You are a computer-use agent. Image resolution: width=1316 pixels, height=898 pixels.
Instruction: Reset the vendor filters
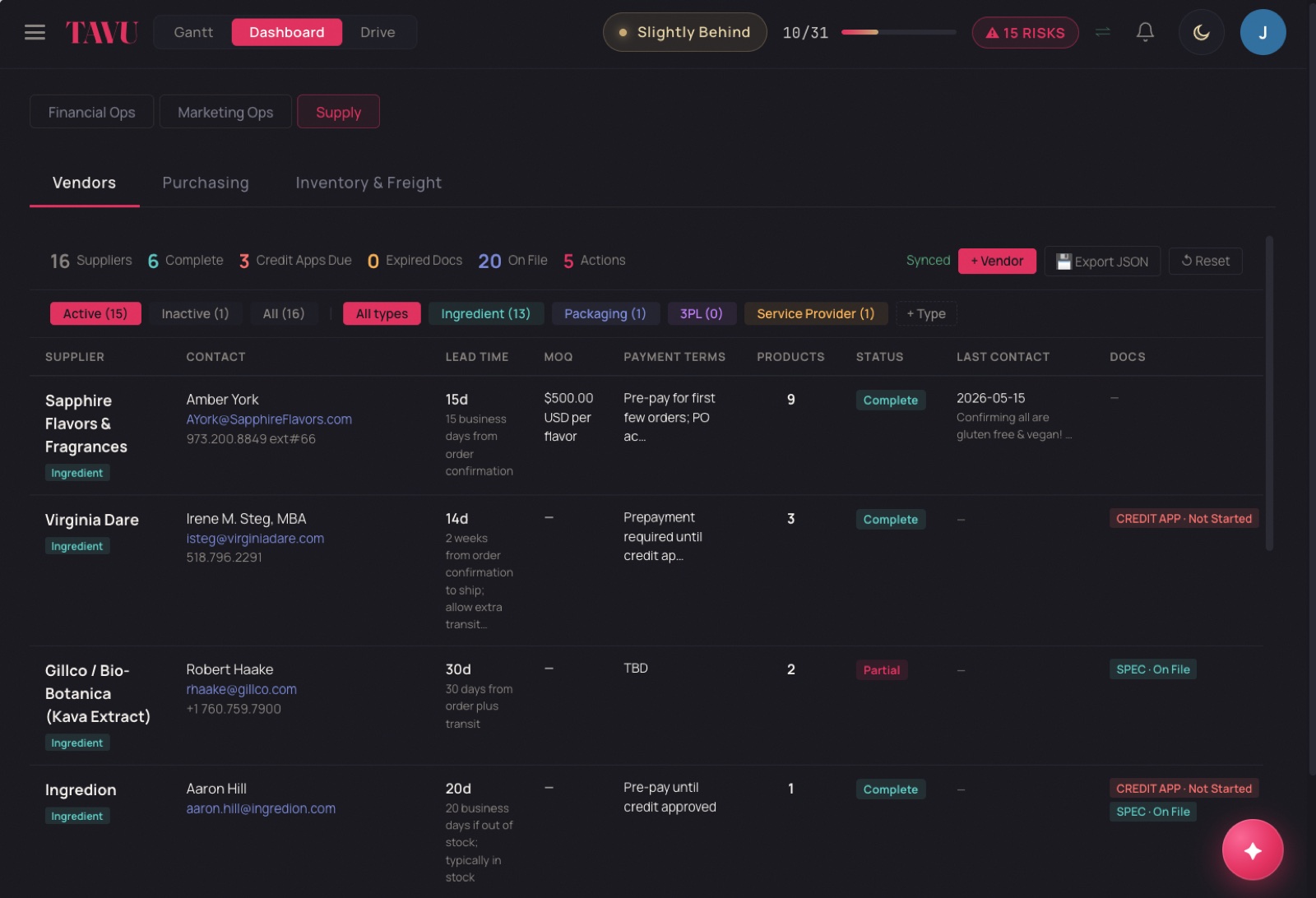[1205, 261]
